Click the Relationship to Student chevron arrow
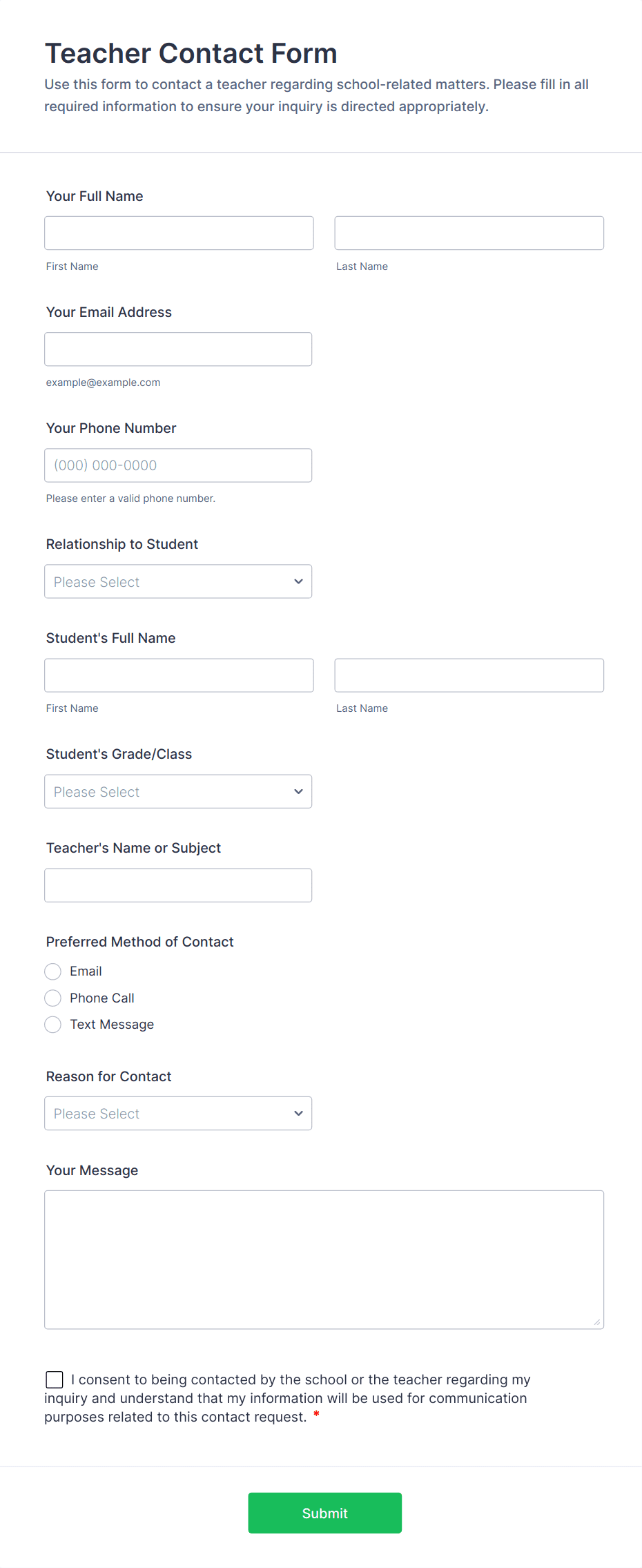The height and width of the screenshot is (1568, 642). 298,581
